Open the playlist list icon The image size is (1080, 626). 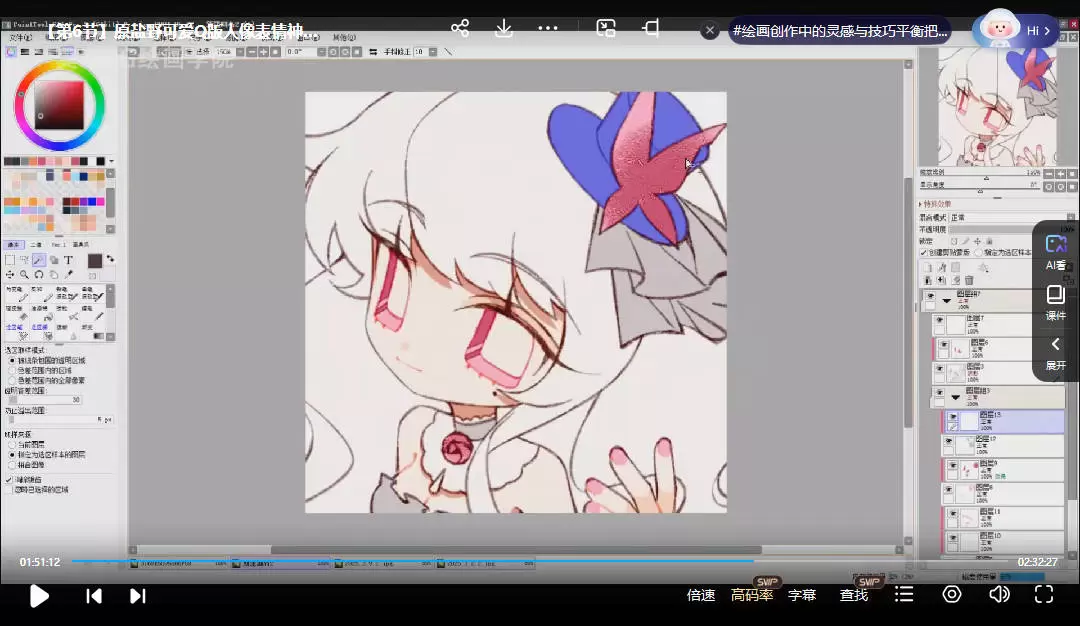pyautogui.click(x=904, y=594)
